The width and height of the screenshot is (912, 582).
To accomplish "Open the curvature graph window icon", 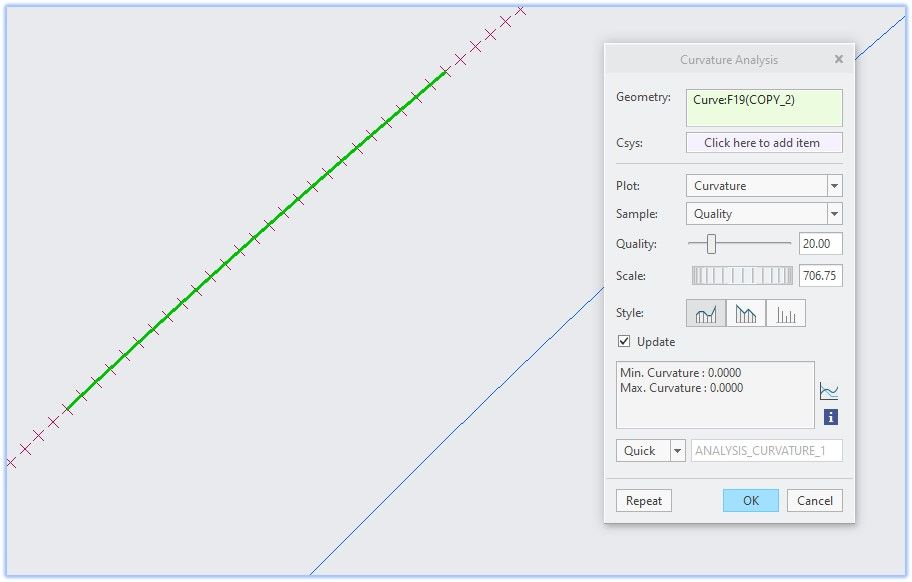I will coord(829,391).
